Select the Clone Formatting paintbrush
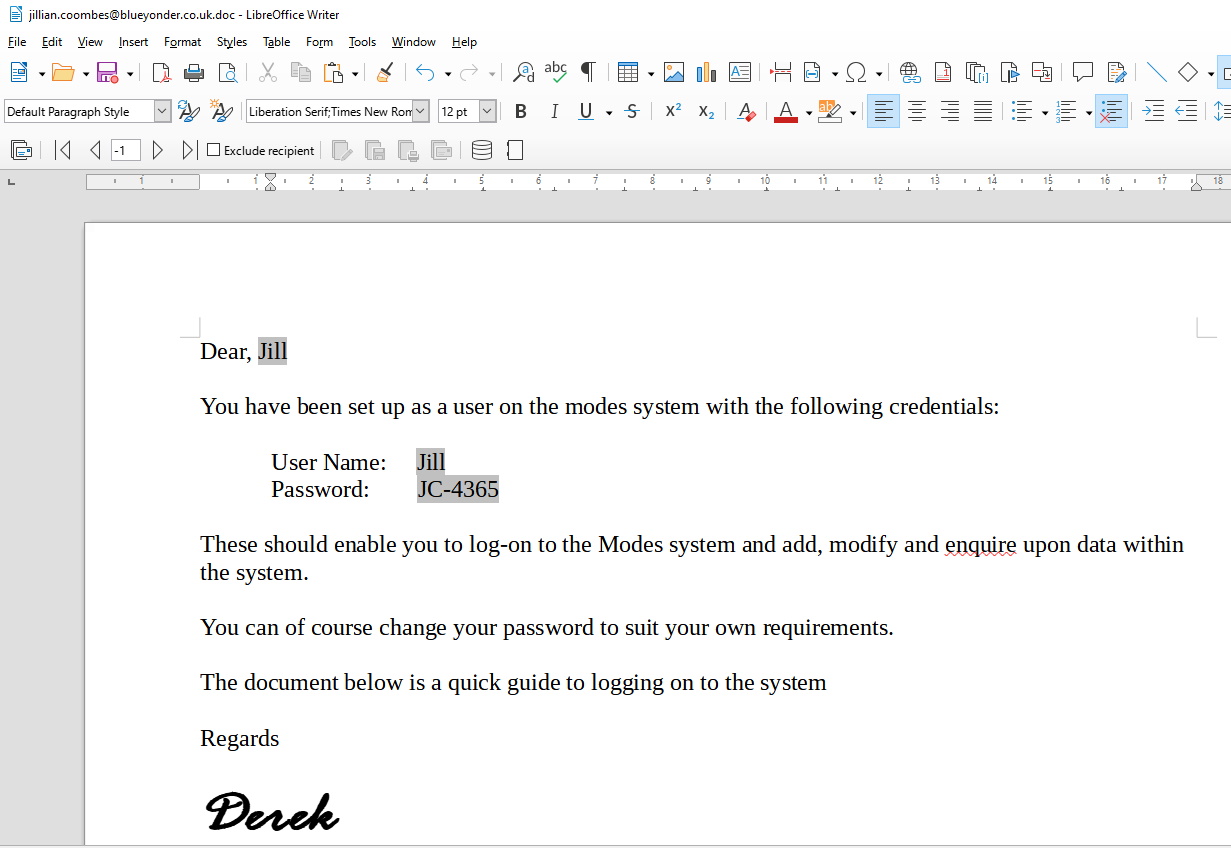Image resolution: width=1231 pixels, height=848 pixels. (385, 73)
